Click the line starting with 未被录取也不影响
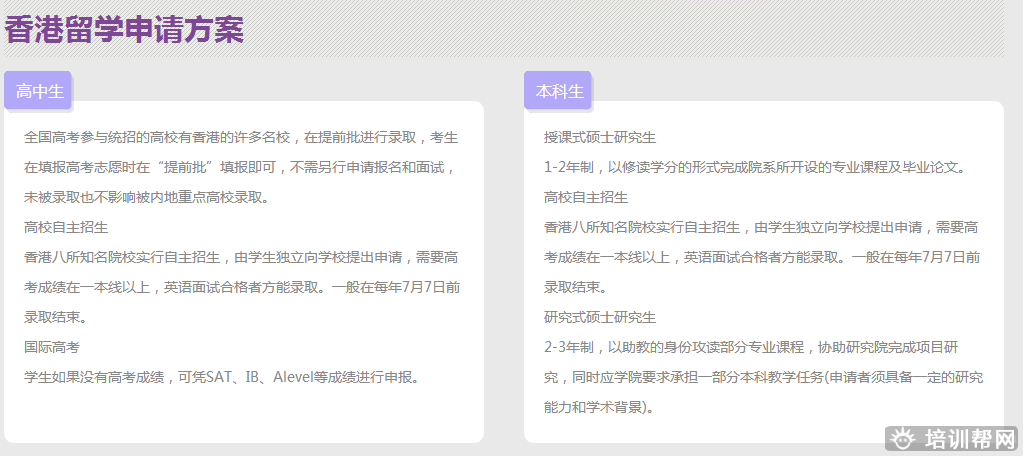This screenshot has height=456, width=1023. 146,197
